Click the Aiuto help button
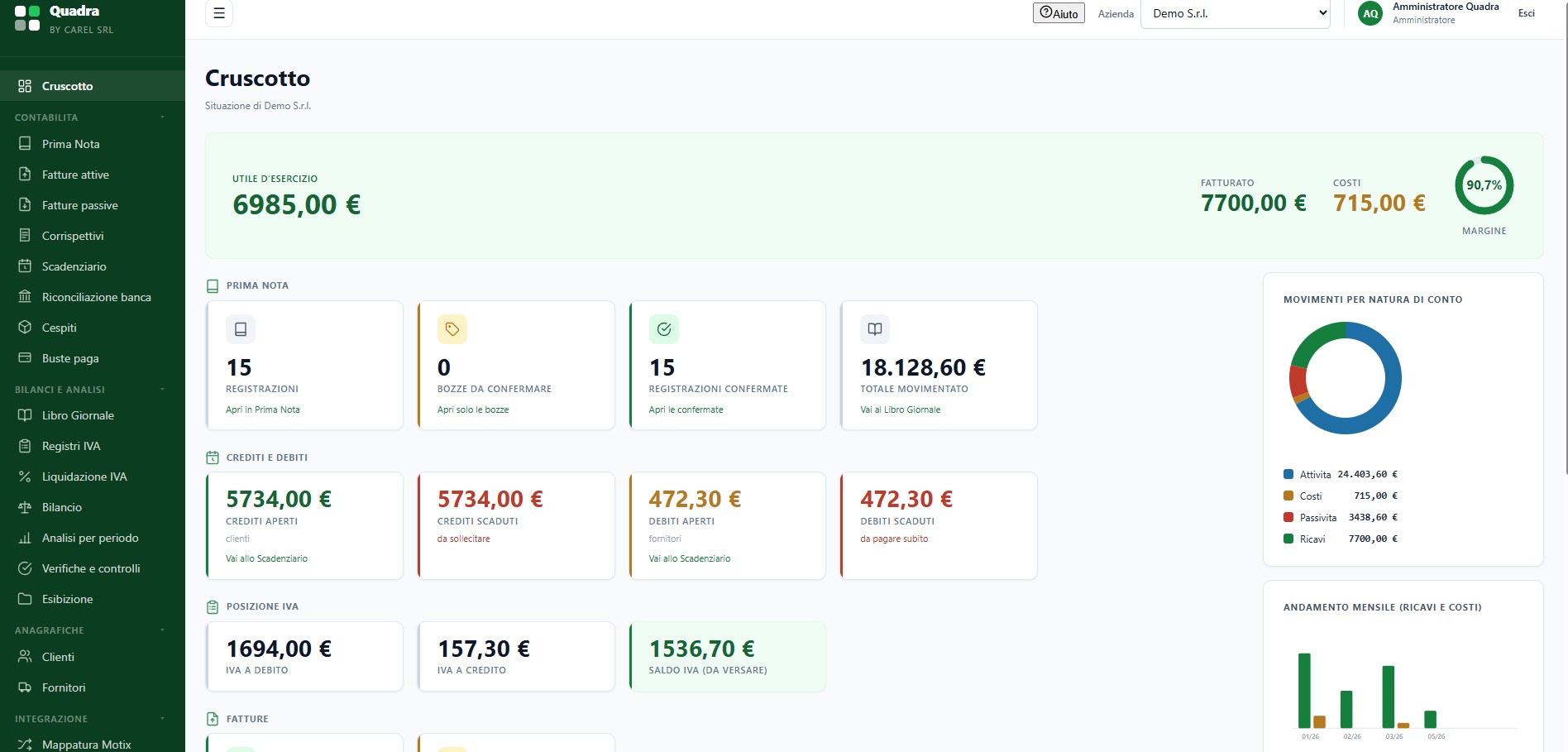 point(1059,13)
